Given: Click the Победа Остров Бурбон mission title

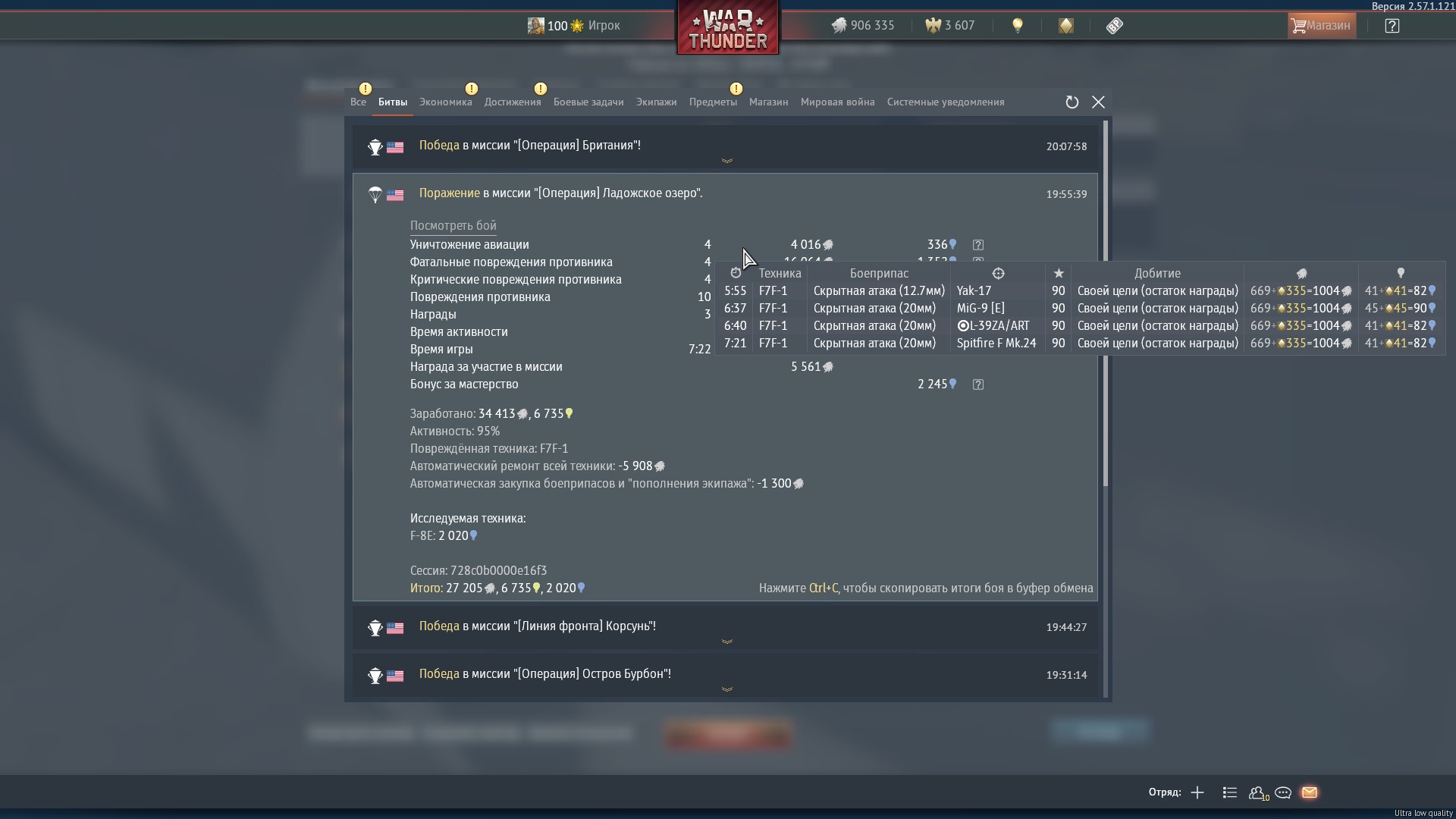Looking at the screenshot, I should pos(545,674).
